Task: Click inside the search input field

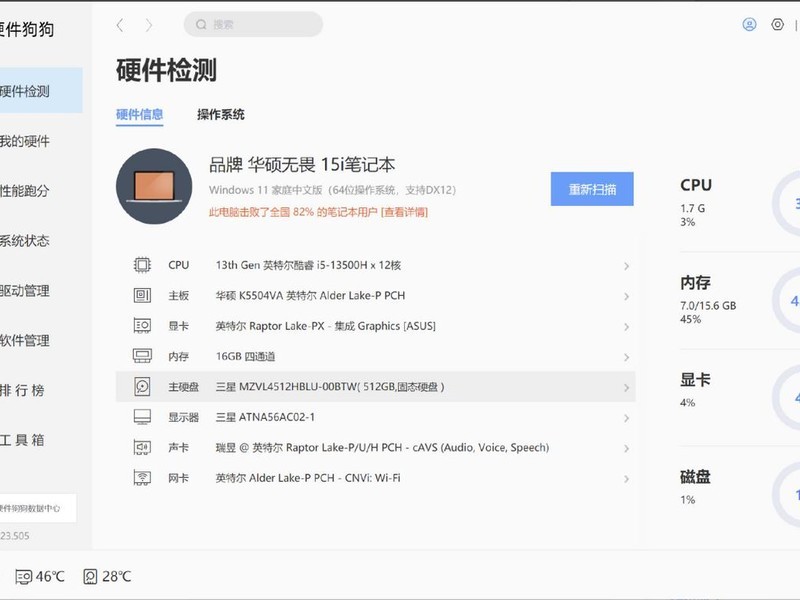Action: pos(253,24)
